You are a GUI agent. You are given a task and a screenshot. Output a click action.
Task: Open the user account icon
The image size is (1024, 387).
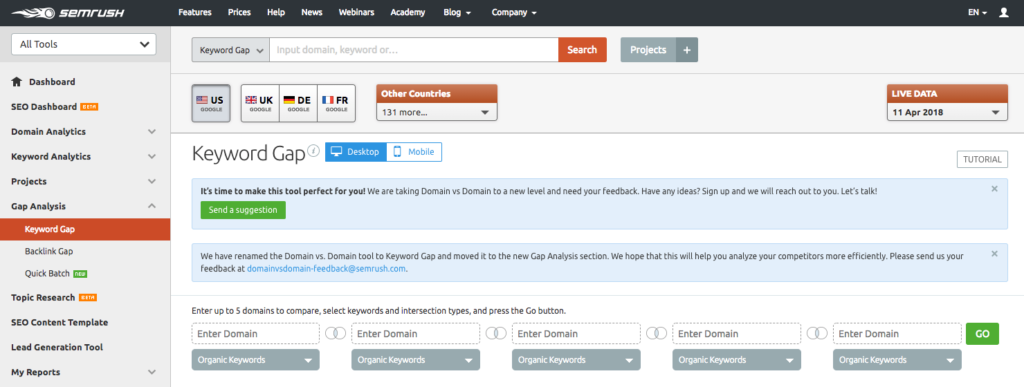tap(1004, 12)
